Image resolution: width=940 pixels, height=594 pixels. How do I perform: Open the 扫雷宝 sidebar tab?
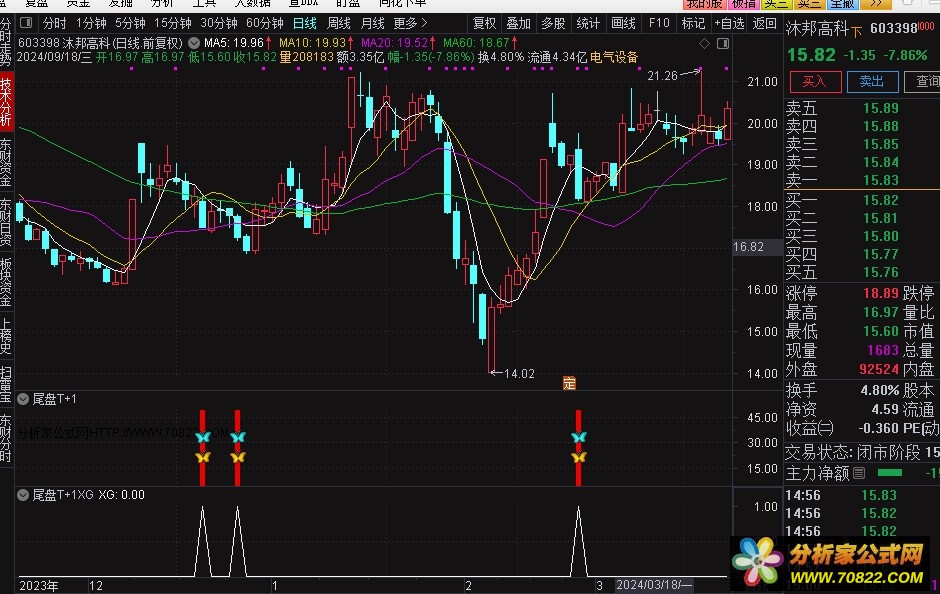[6, 384]
